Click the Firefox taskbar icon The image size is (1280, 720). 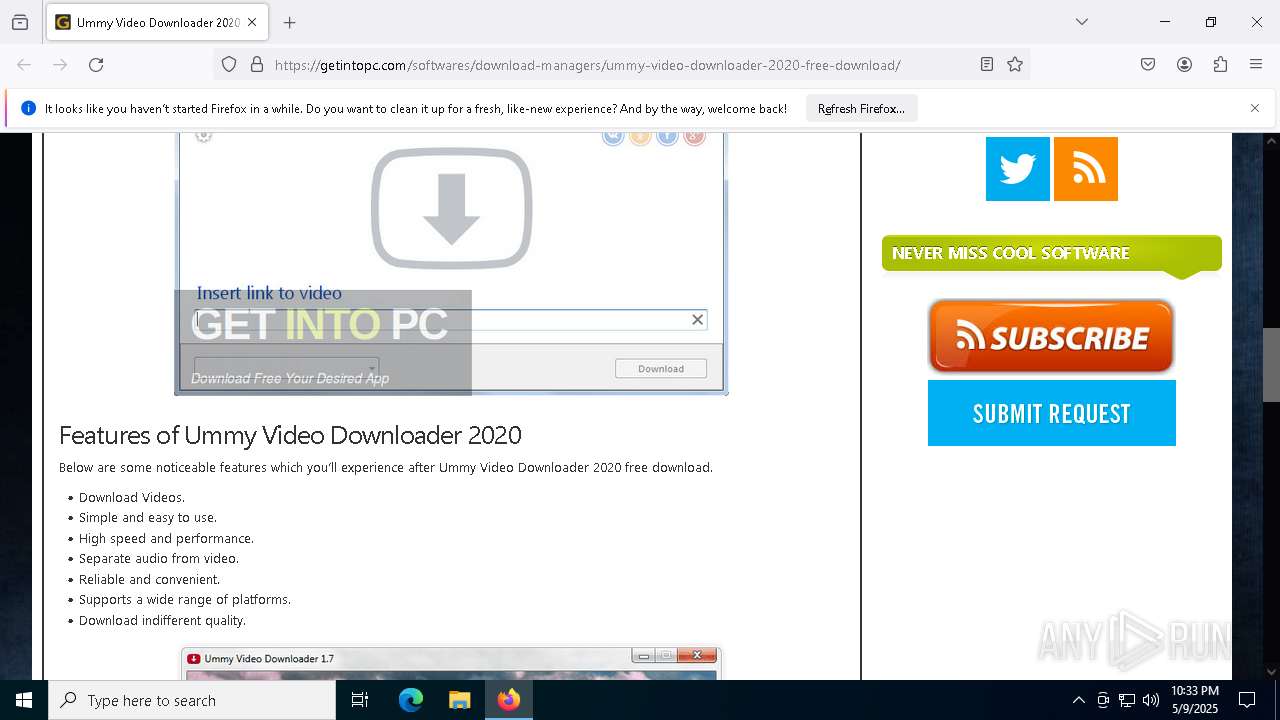509,700
